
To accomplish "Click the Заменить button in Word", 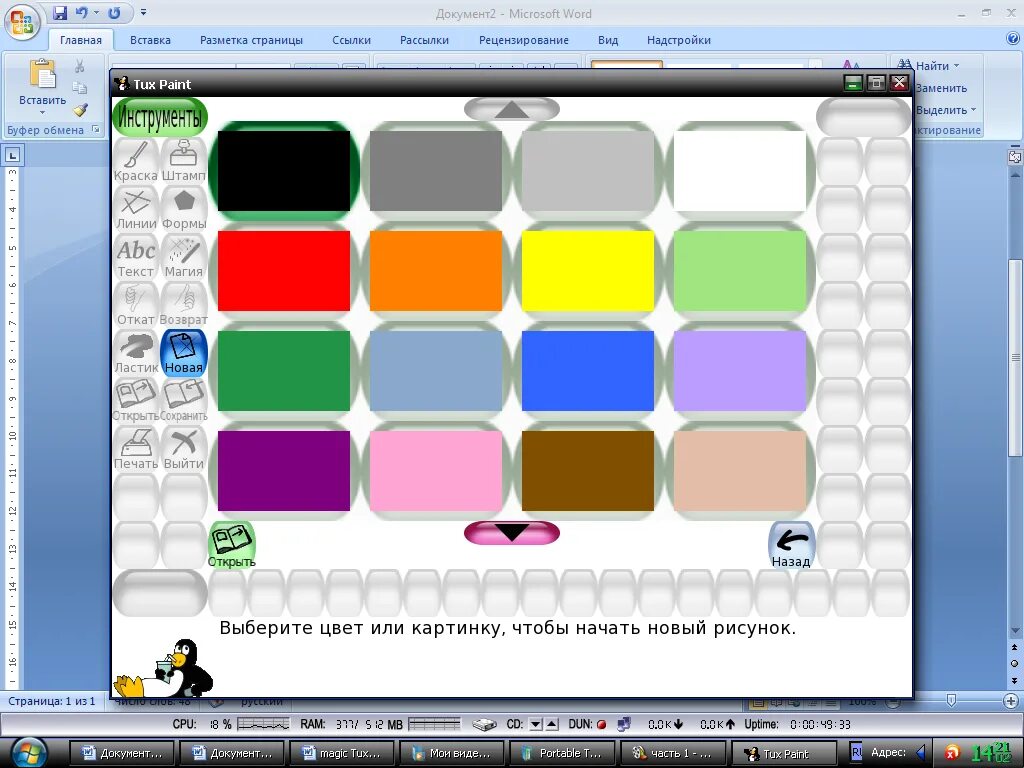I will coord(941,88).
